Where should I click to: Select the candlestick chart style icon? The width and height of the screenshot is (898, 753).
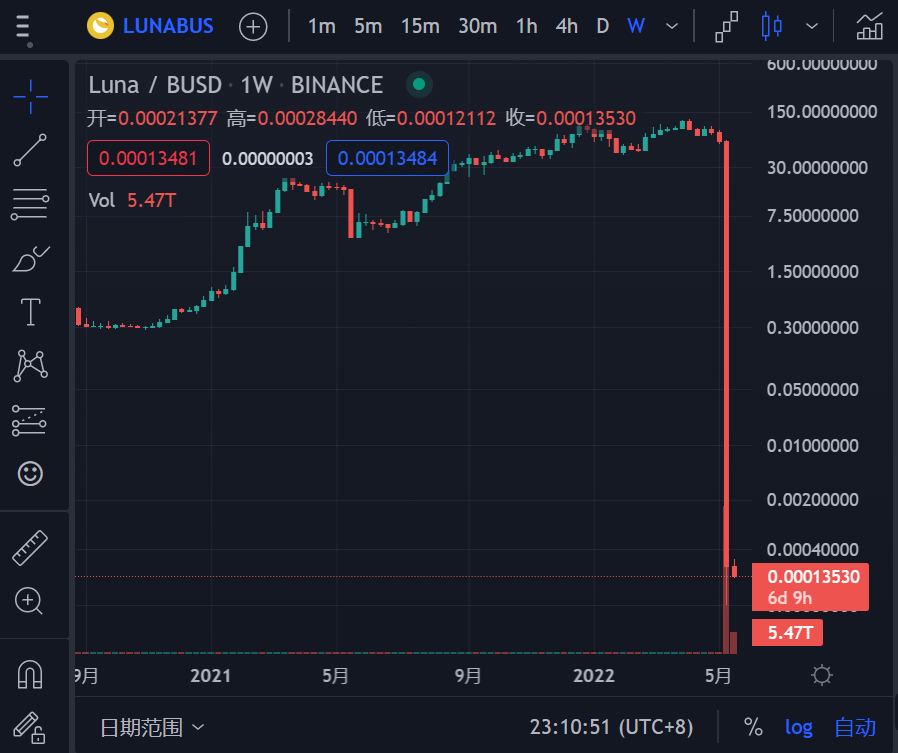pyautogui.click(x=771, y=26)
